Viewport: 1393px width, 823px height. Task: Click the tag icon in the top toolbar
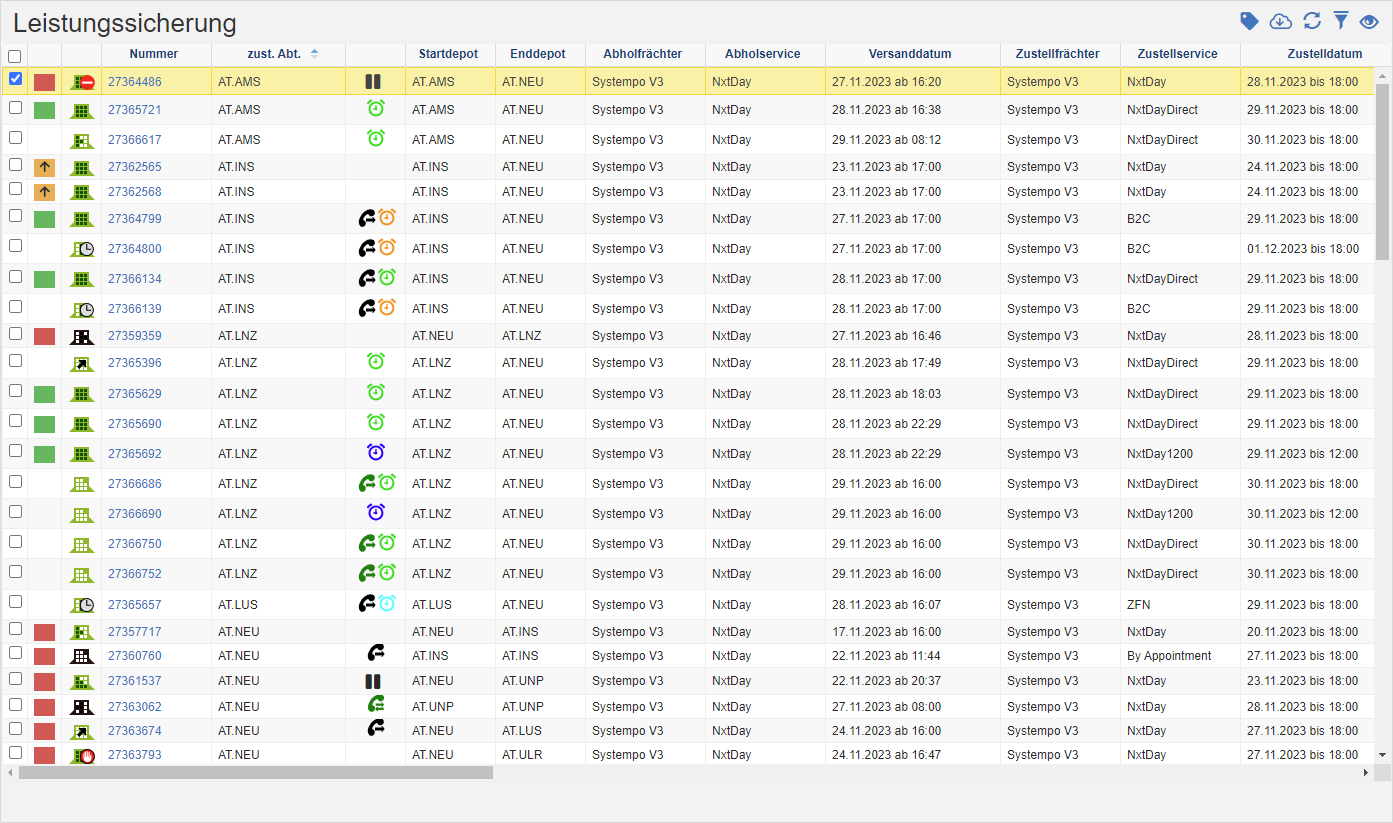pos(1249,21)
